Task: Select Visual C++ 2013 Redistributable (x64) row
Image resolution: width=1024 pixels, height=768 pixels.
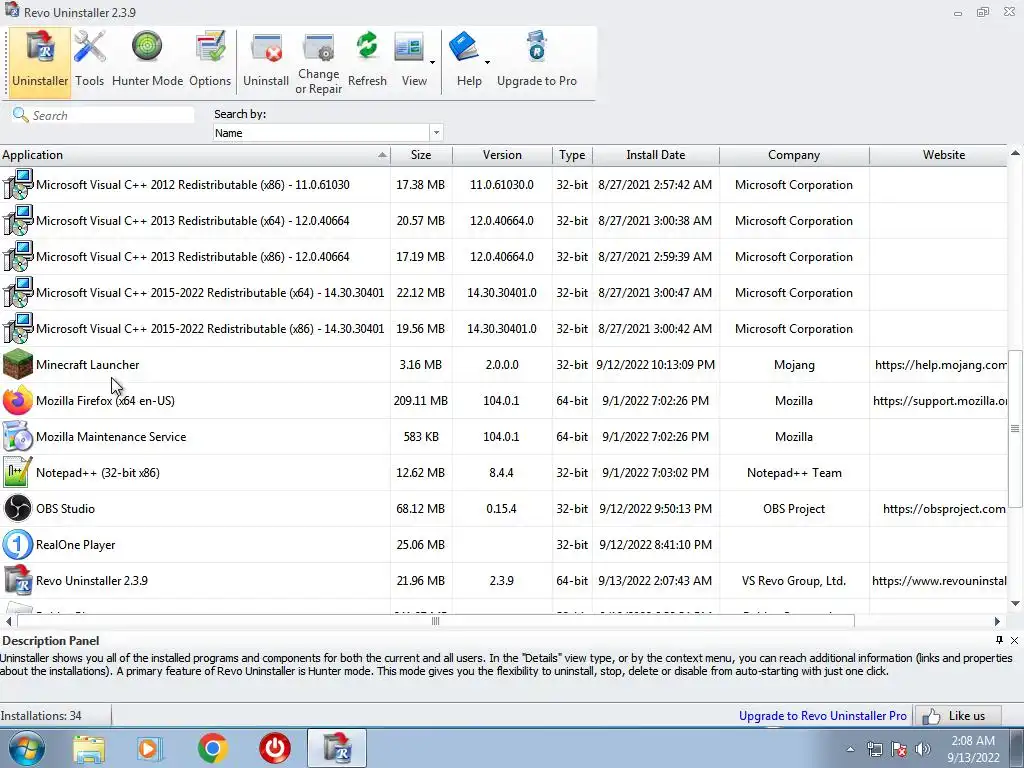Action: tap(504, 221)
